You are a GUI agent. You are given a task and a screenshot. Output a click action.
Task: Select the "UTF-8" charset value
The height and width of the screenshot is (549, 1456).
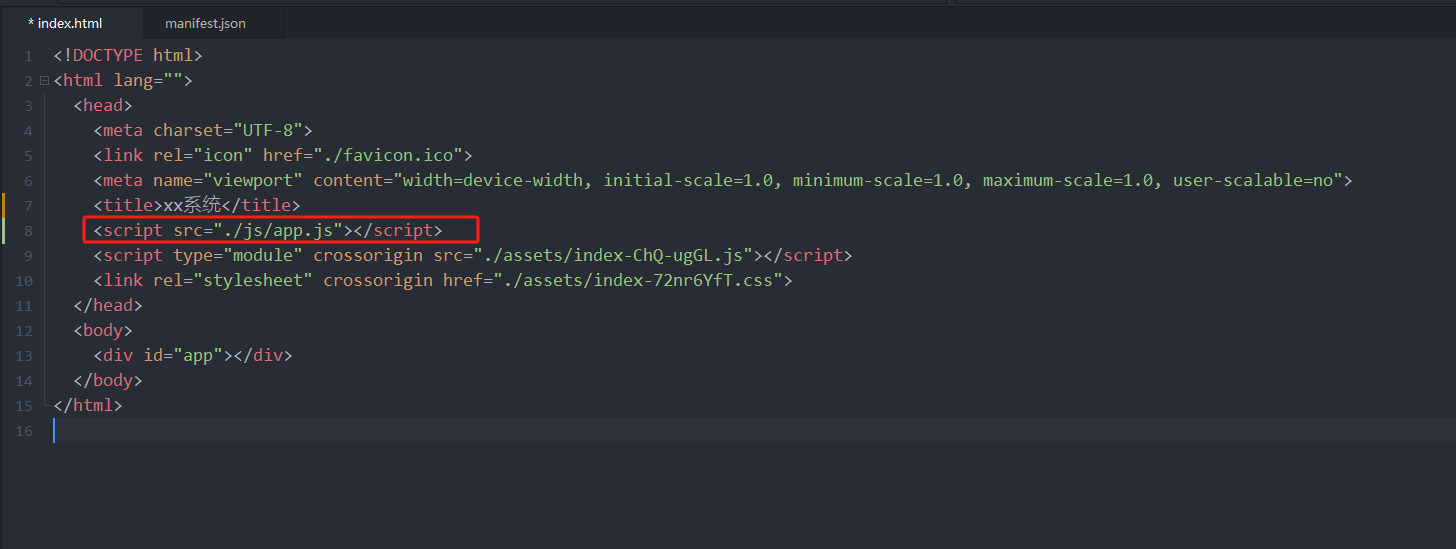click(x=268, y=130)
